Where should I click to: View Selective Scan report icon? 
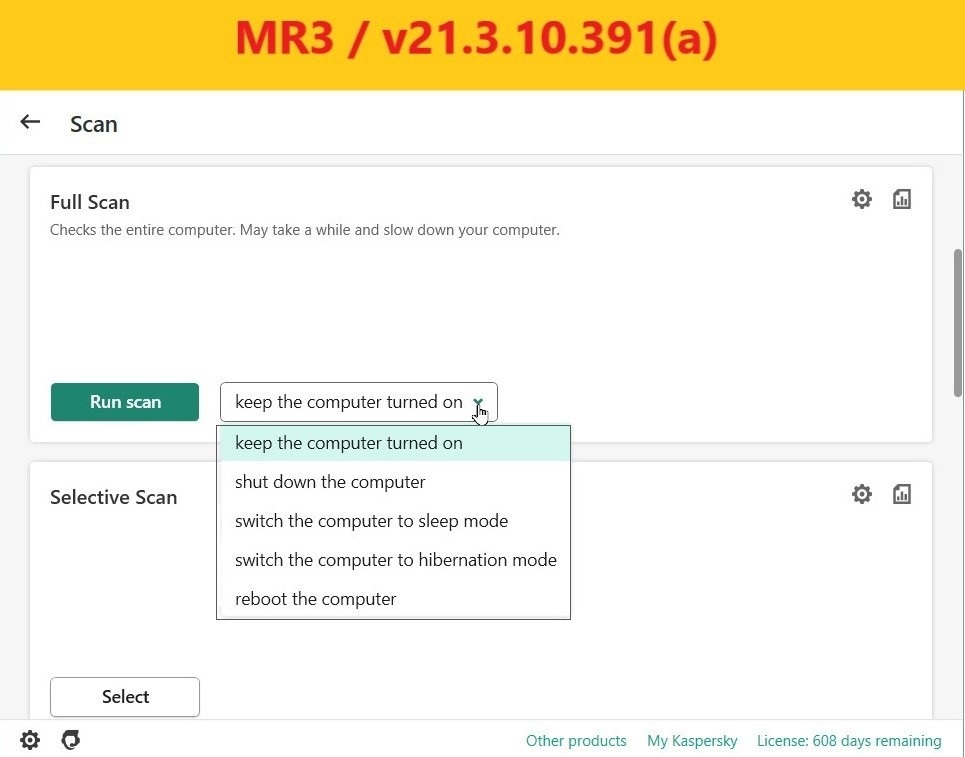902,494
